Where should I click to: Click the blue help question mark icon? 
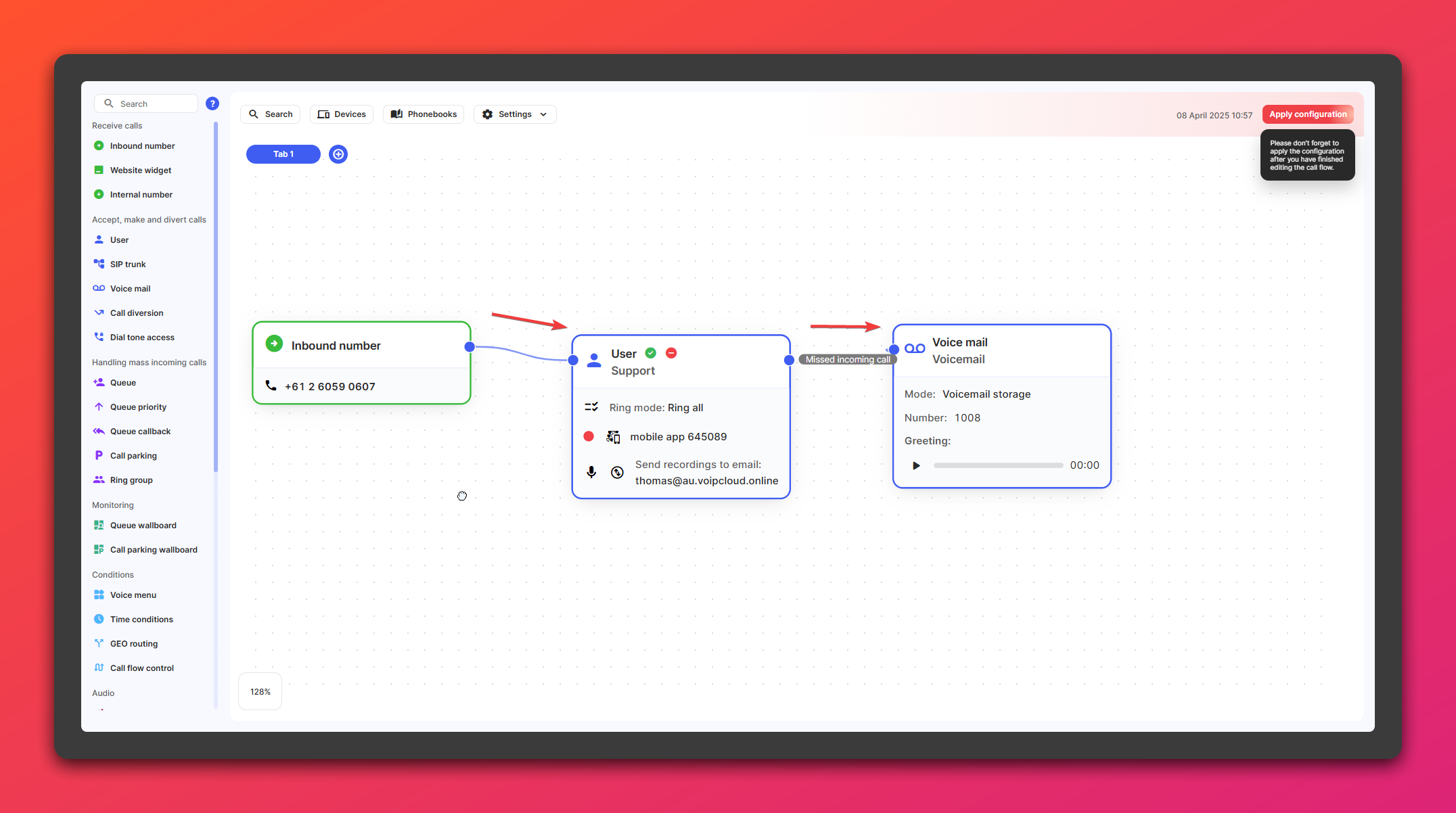coord(212,103)
